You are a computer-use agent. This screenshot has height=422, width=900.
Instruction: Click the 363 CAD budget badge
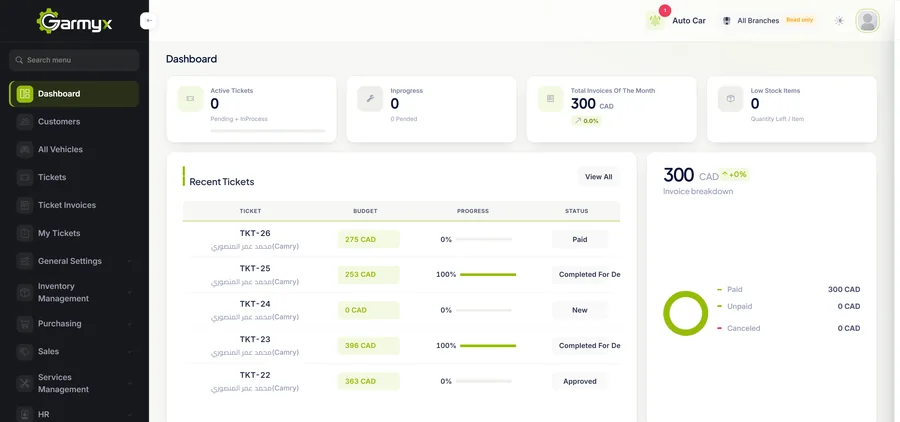point(368,381)
